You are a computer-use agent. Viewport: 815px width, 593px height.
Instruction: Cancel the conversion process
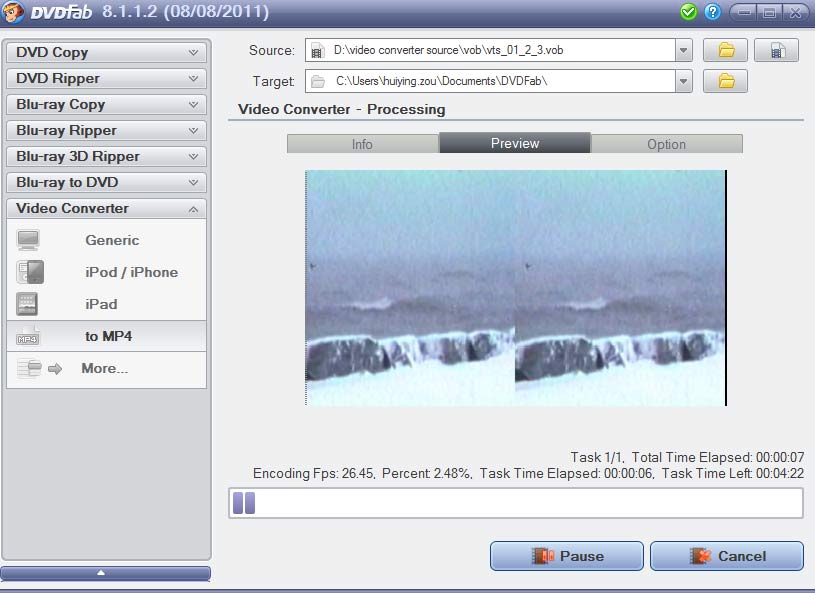[x=727, y=556]
